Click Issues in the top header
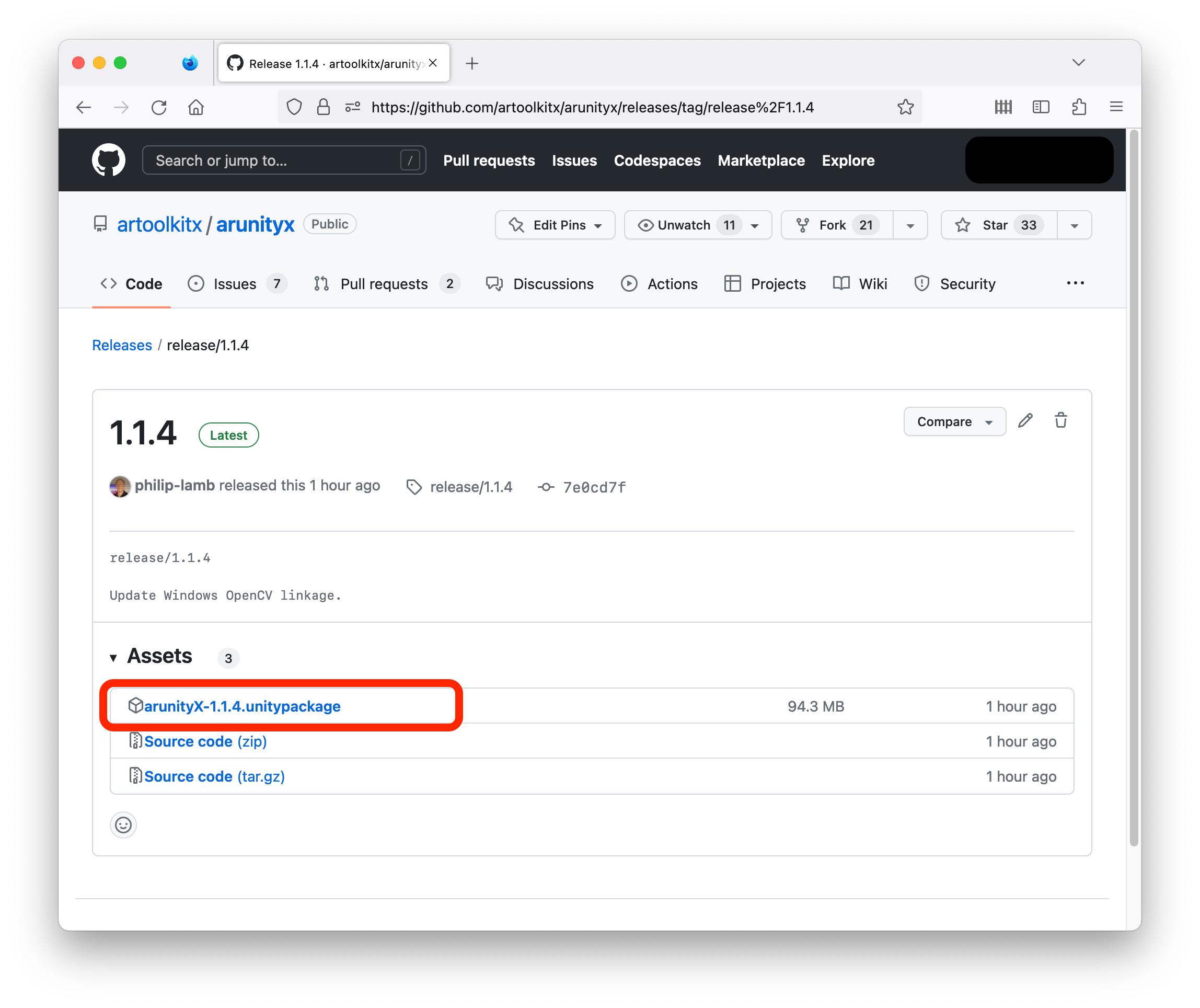 click(x=574, y=160)
